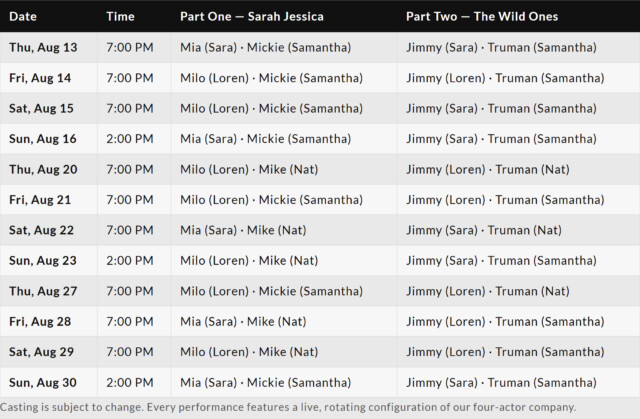Click the Casting is subject to change note

click(288, 407)
